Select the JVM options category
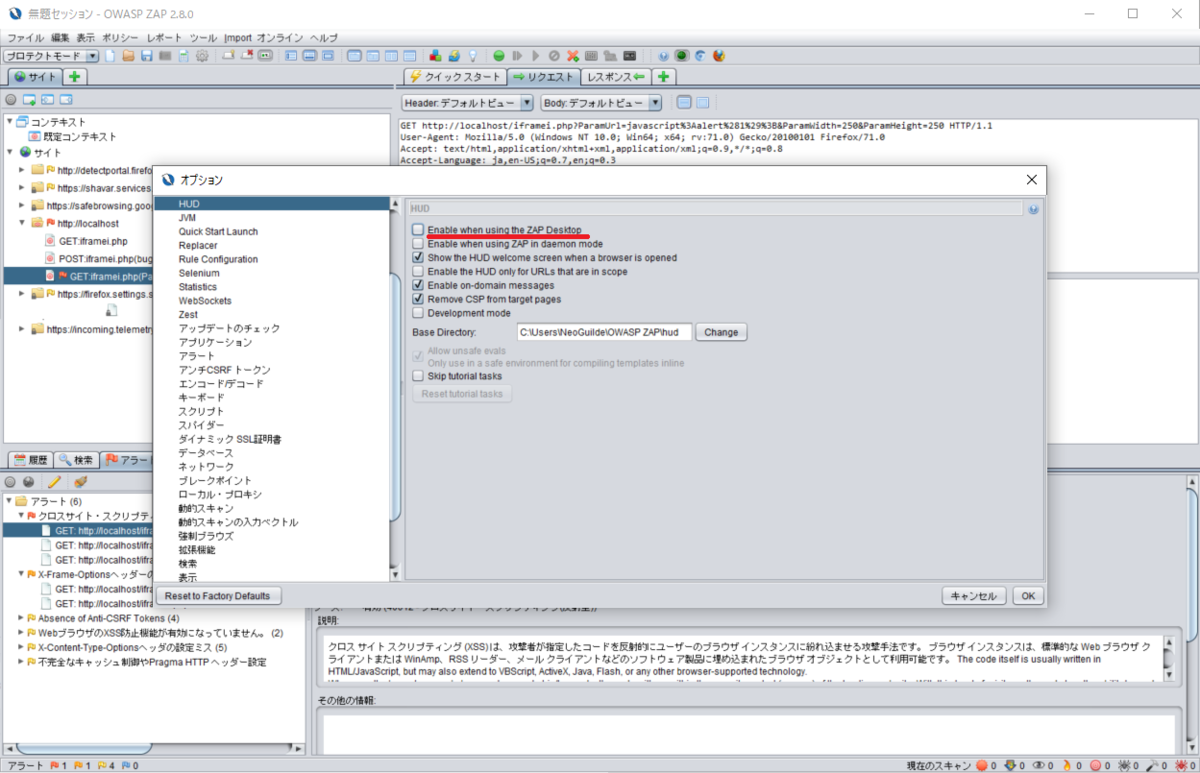This screenshot has height=773, width=1200. point(187,217)
